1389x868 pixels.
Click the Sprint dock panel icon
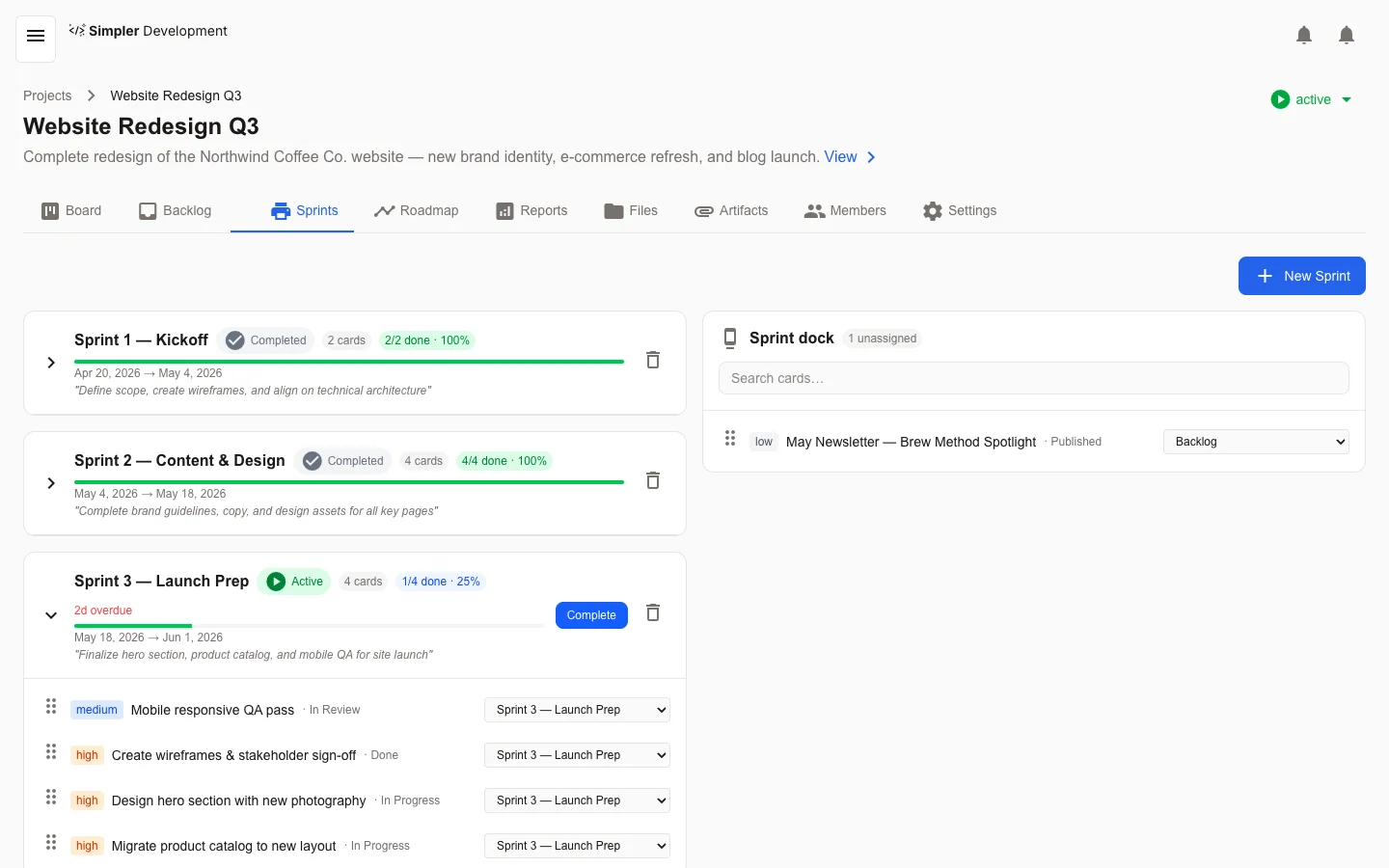point(730,338)
